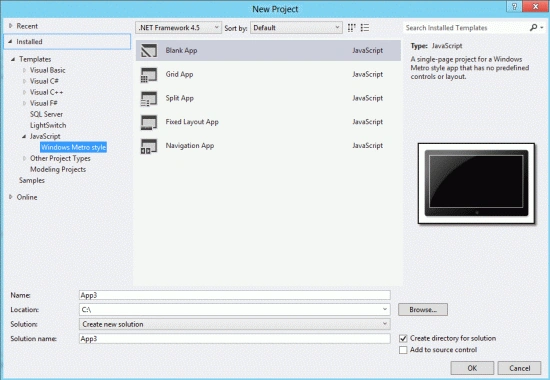Switch to list view of templates
The image size is (550, 380).
pos(365,28)
